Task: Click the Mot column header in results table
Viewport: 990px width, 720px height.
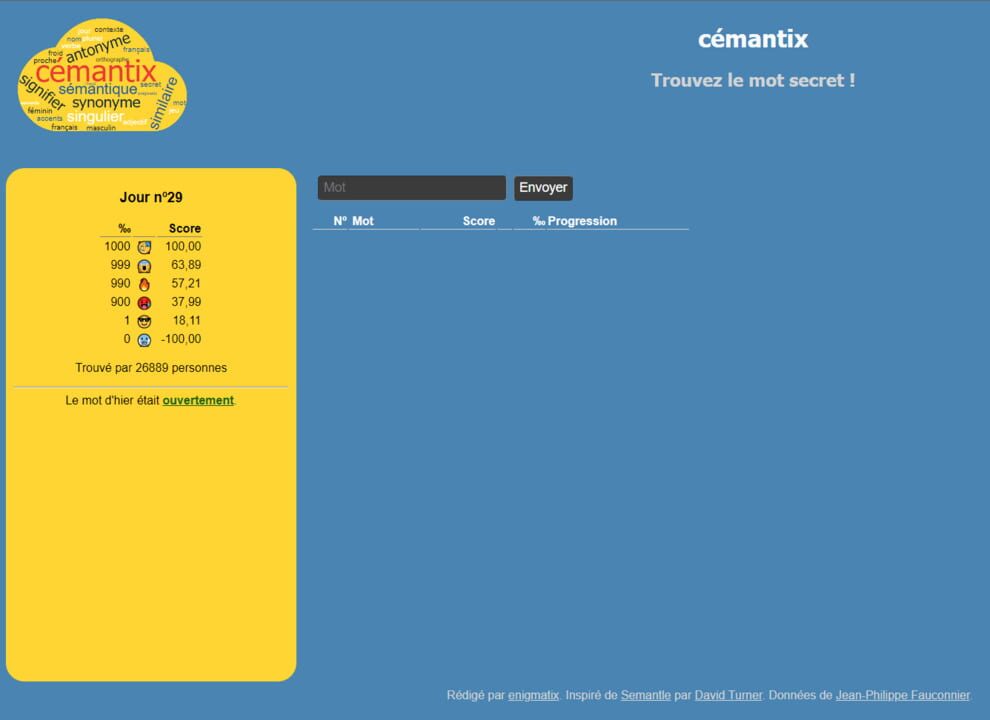Action: pos(363,221)
